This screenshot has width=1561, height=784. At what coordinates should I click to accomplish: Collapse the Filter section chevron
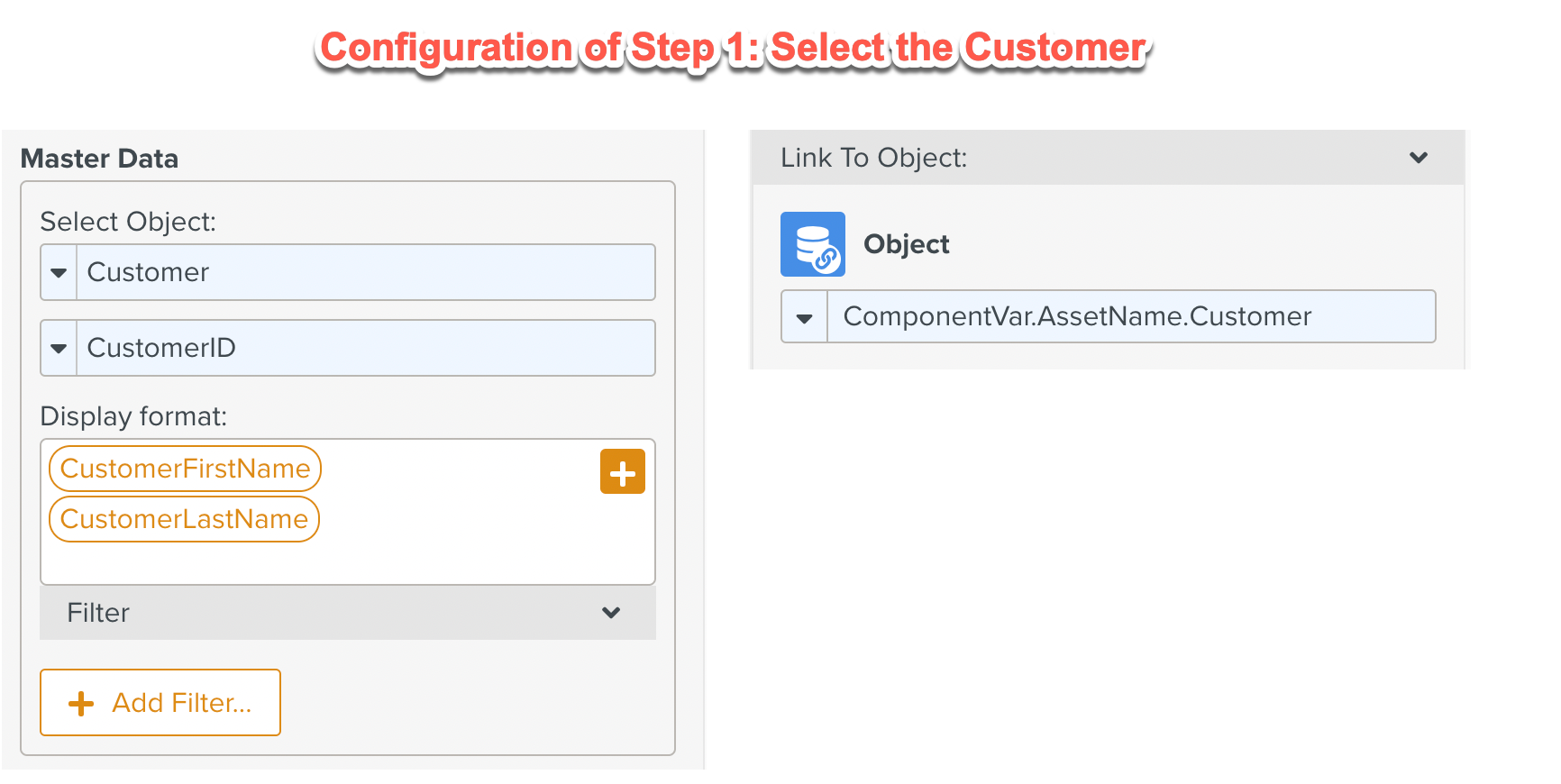[611, 613]
